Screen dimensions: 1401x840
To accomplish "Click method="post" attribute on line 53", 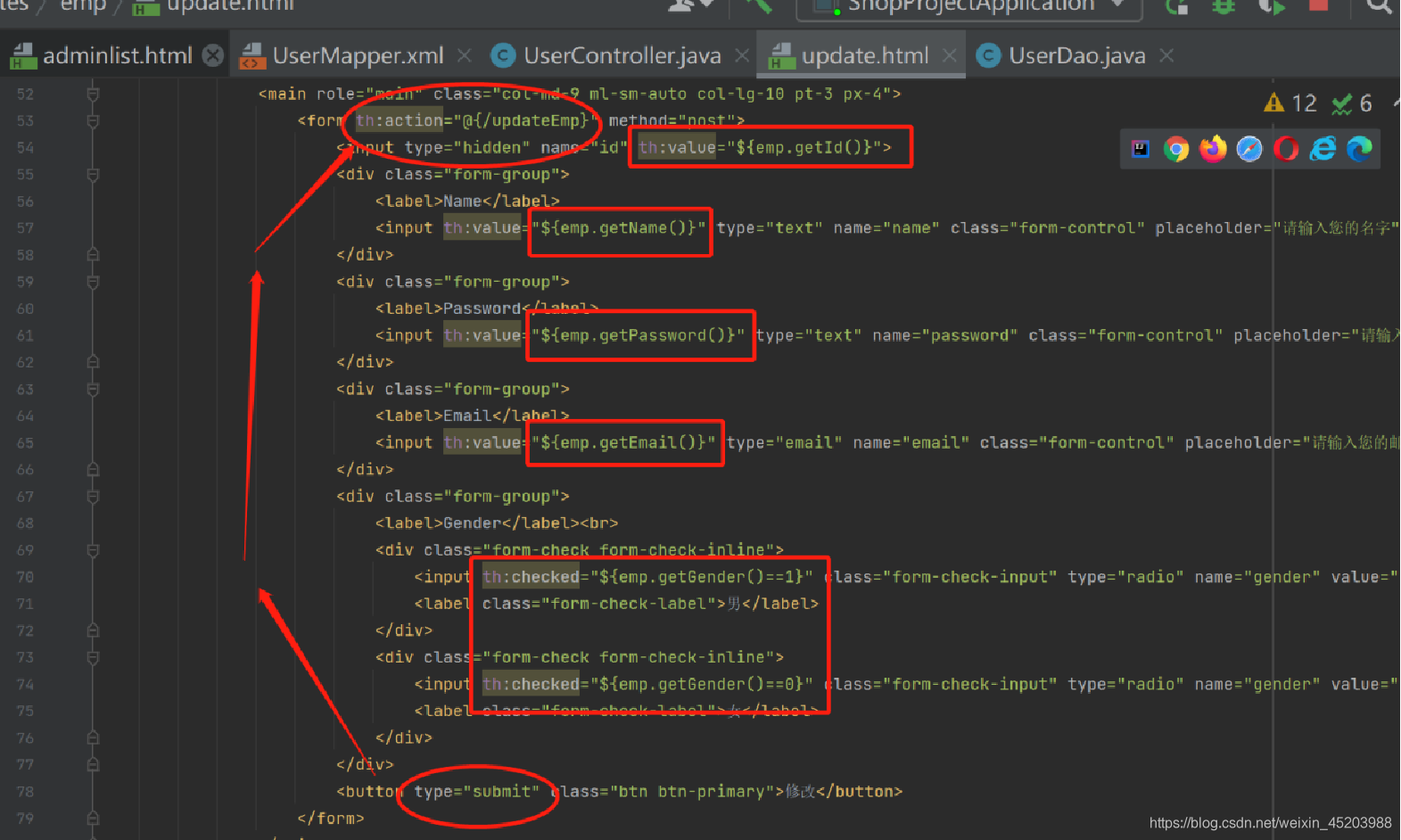I will pos(672,120).
